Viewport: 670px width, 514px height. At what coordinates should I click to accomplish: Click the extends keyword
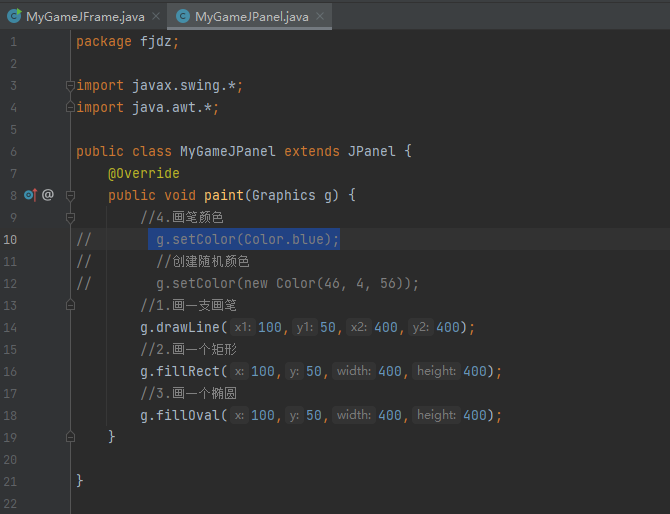click(x=311, y=151)
